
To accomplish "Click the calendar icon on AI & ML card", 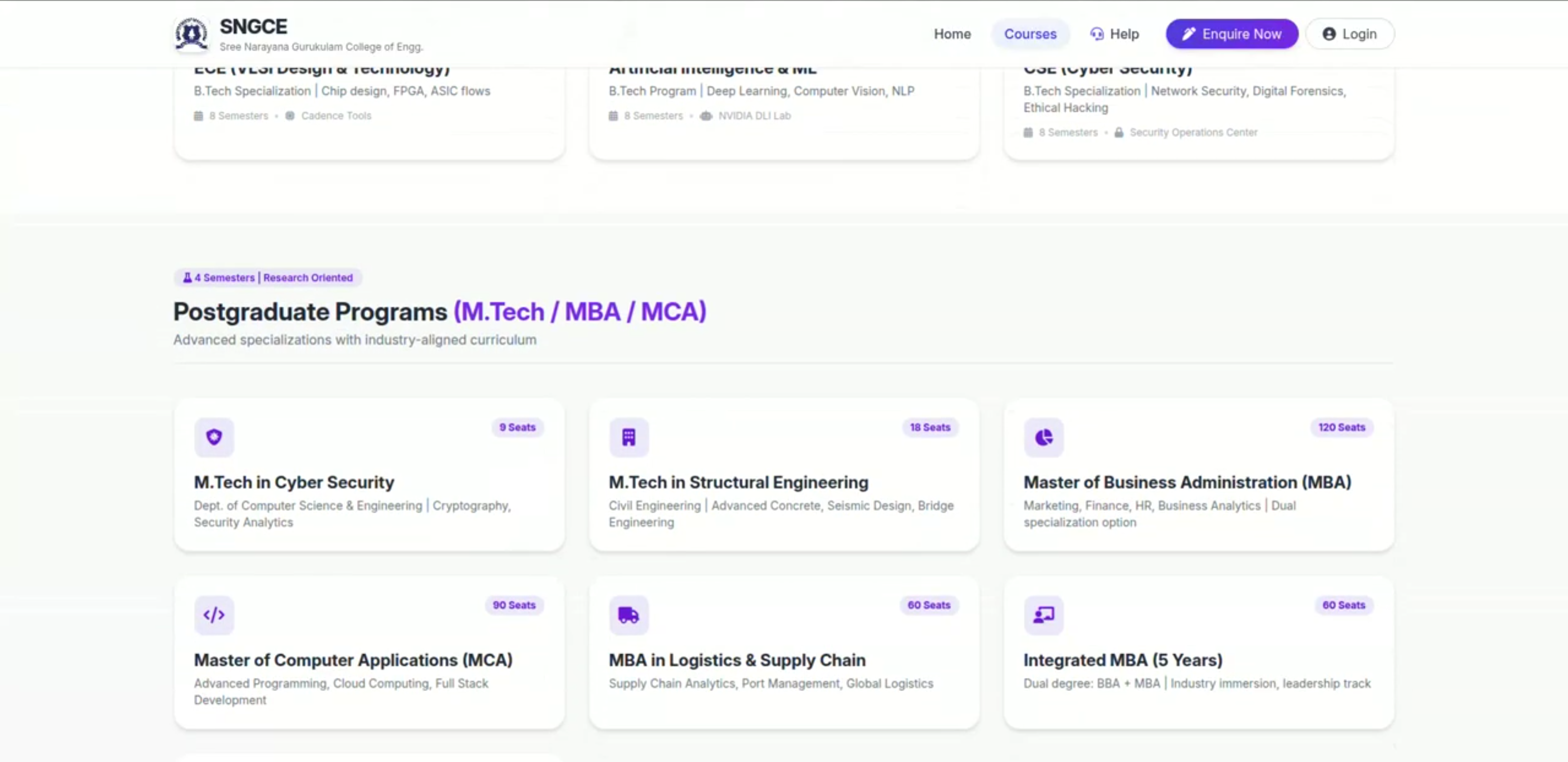I will pyautogui.click(x=613, y=116).
